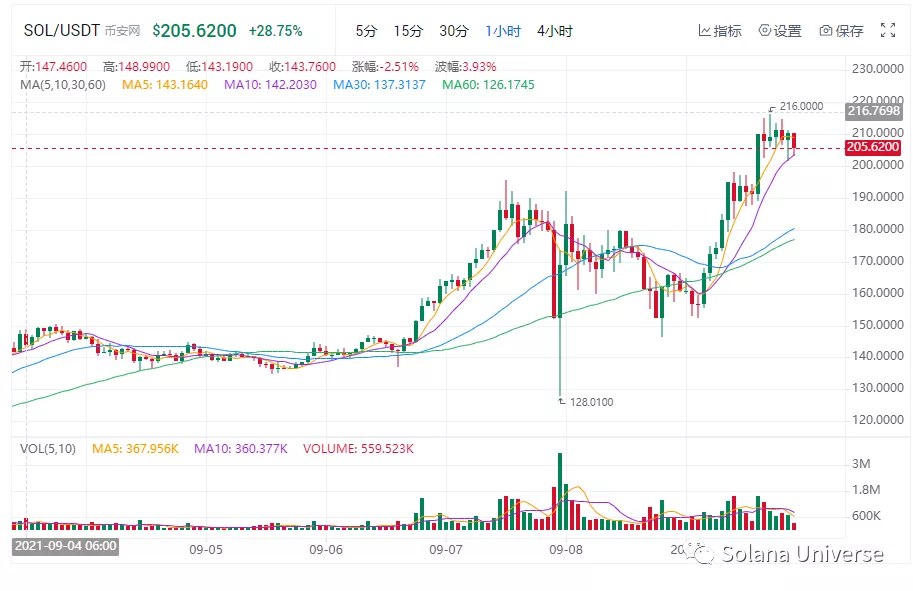The image size is (913, 591).
Task: Click the 160.0000 price axis label
Action: (877, 293)
